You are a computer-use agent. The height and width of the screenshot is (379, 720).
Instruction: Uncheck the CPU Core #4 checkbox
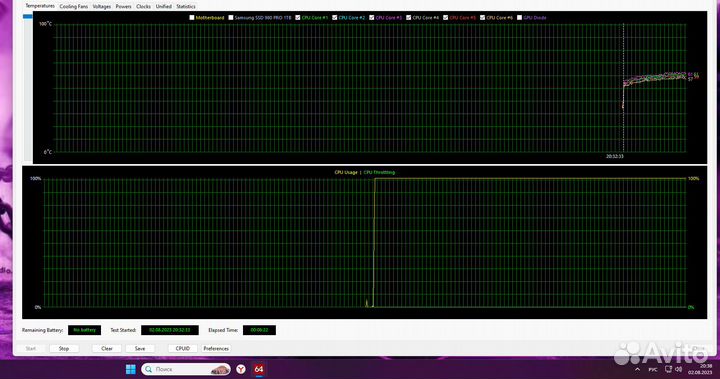(x=408, y=17)
